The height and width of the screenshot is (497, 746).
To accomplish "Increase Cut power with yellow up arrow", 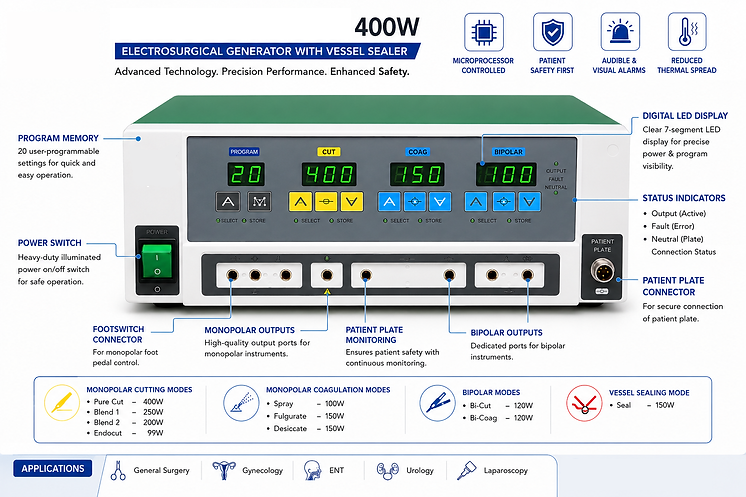I will (x=301, y=202).
